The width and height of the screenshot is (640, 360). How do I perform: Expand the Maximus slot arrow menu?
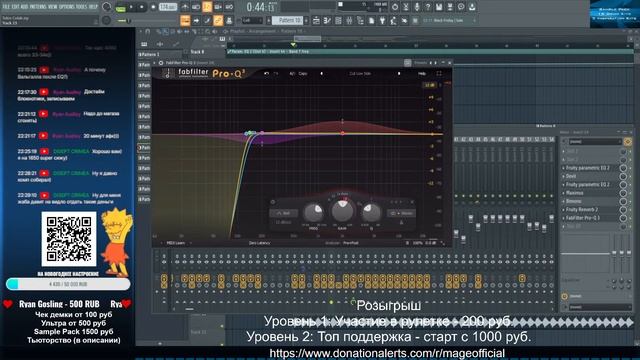pyautogui.click(x=564, y=193)
